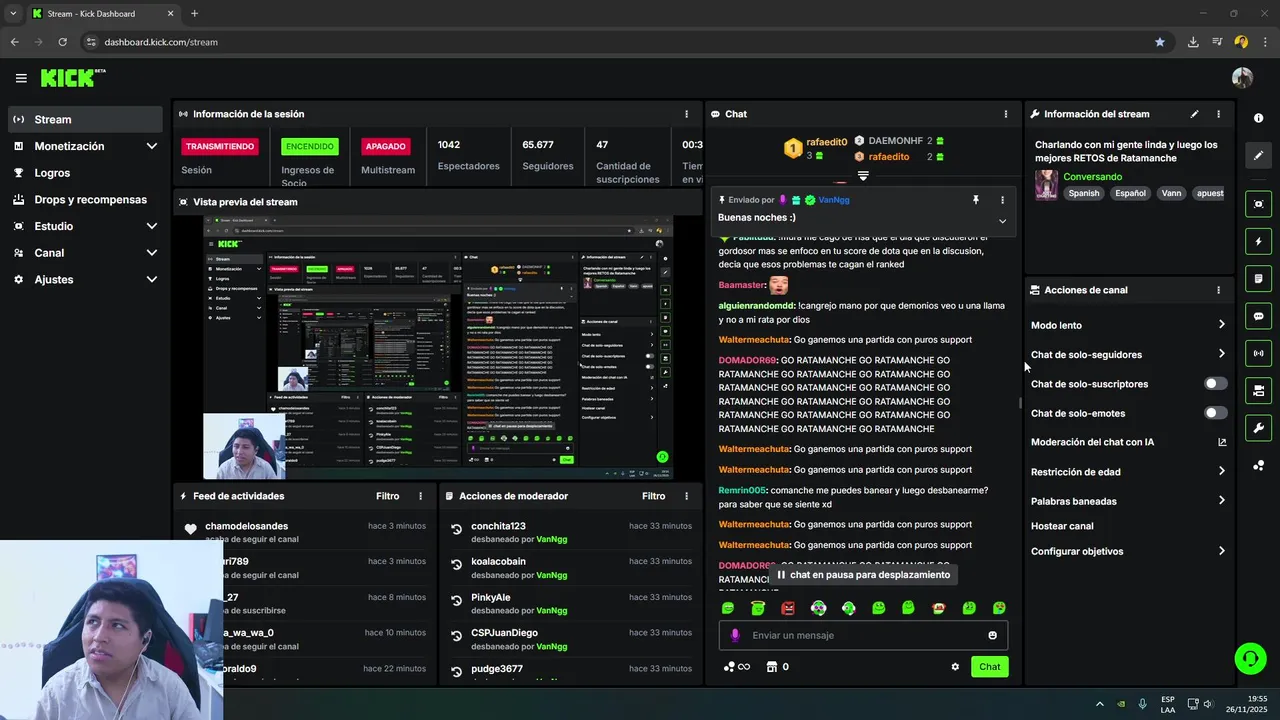The height and width of the screenshot is (720, 1280).
Task: Click the shop icon with count 0
Action: (x=776, y=667)
